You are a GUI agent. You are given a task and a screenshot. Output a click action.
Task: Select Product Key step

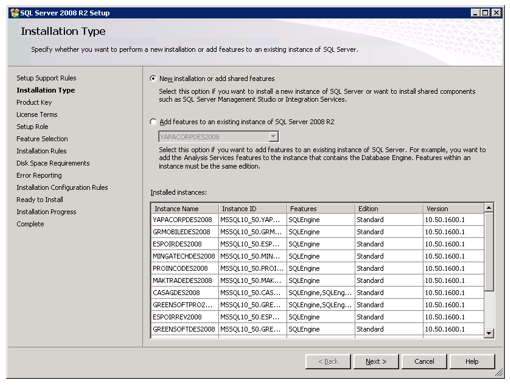coord(34,102)
